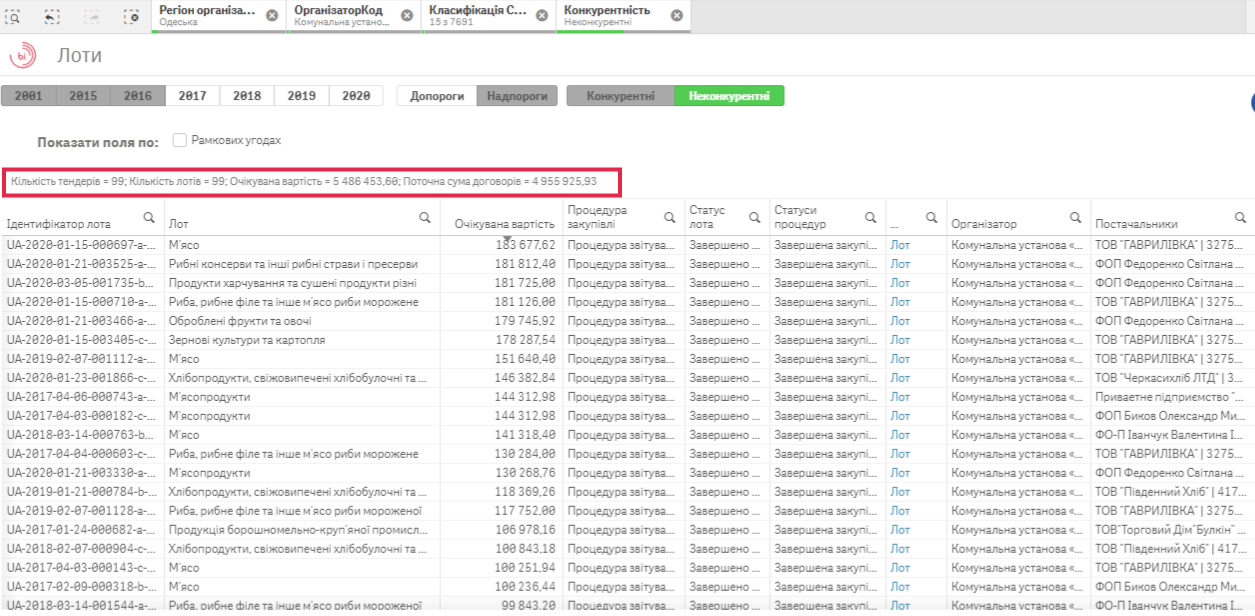Open Лот link for Оброблені фрукти row

900,321
